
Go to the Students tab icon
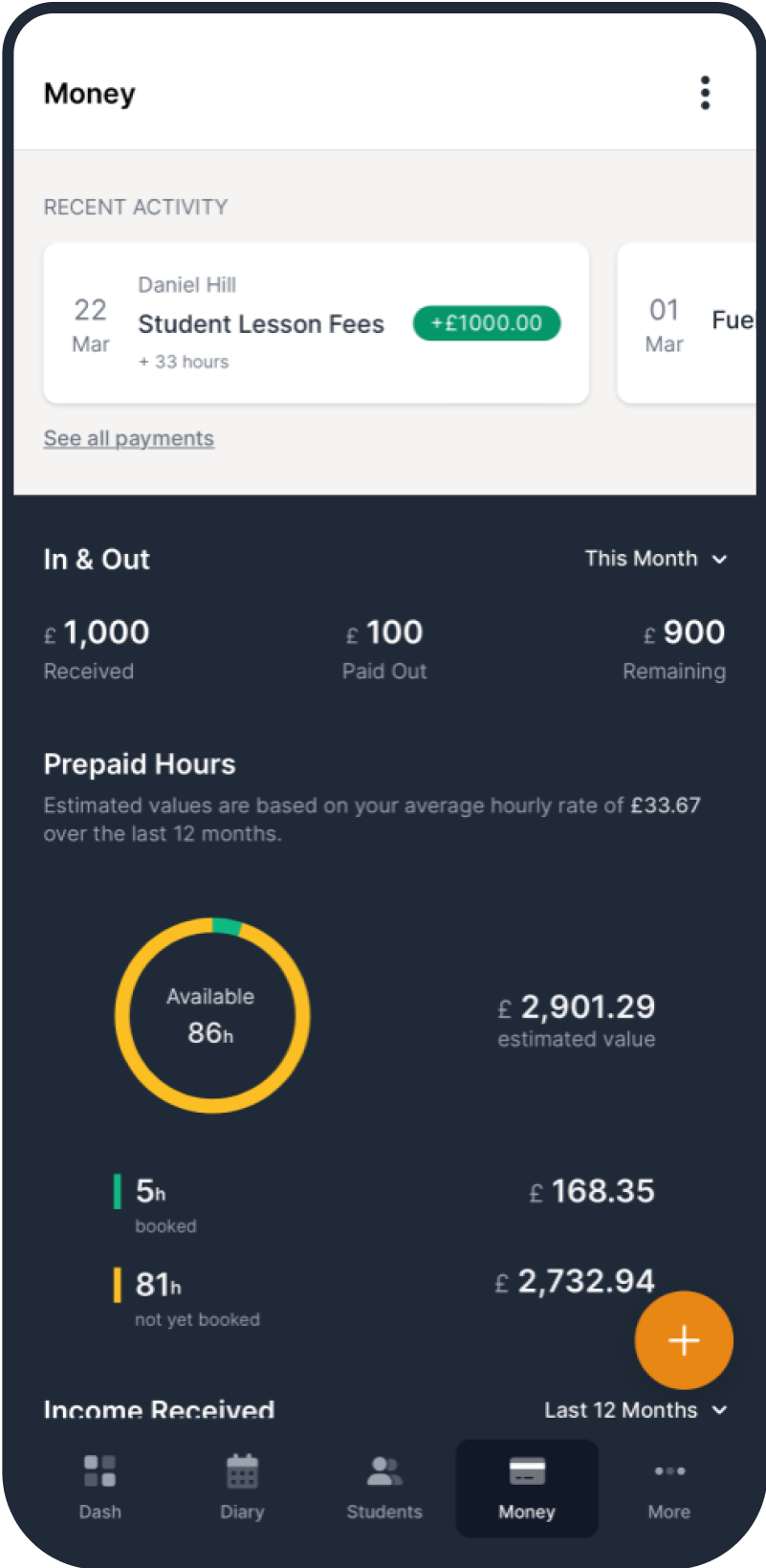click(x=384, y=1471)
